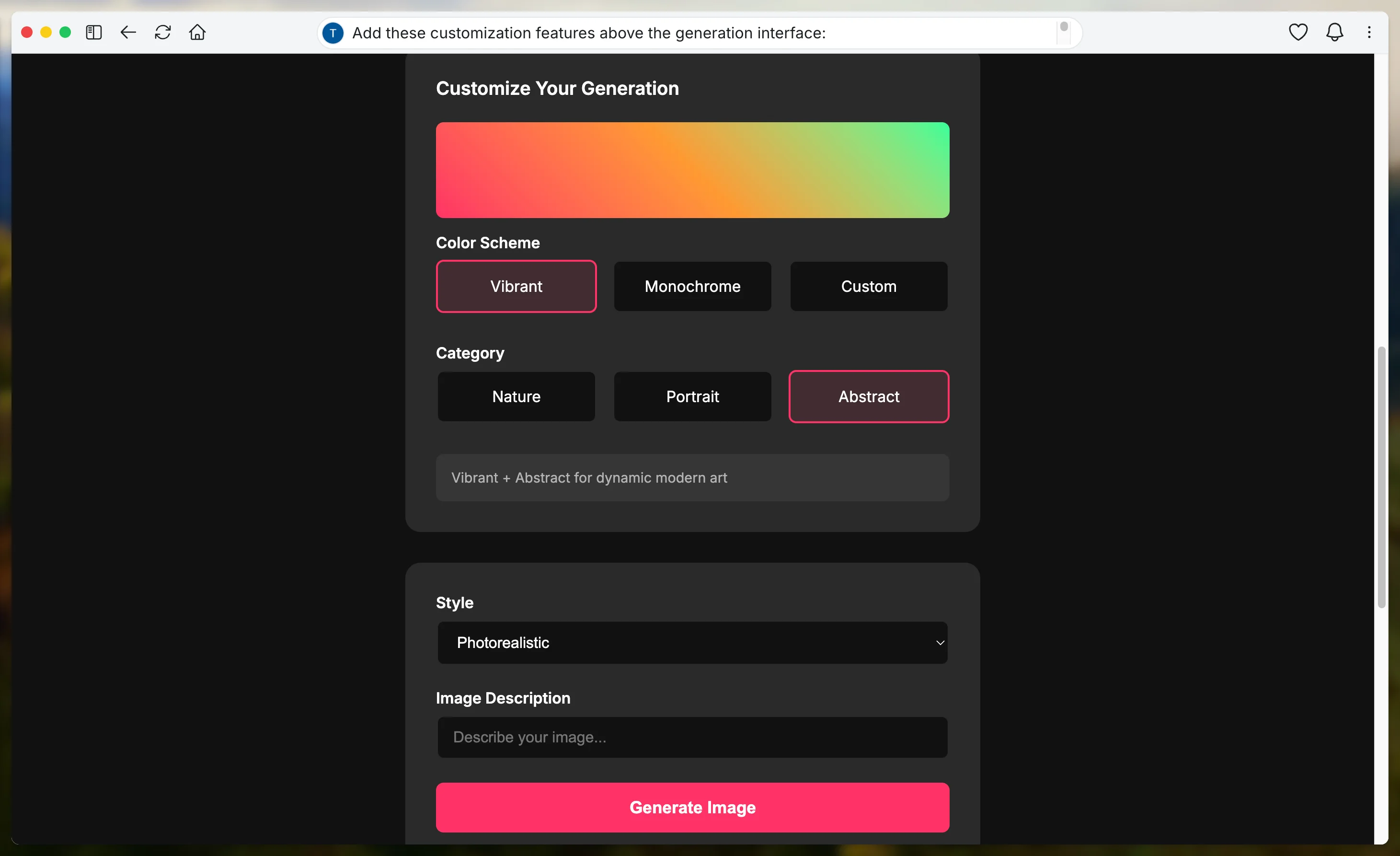Reload the page with refresh icon

pyautogui.click(x=163, y=33)
